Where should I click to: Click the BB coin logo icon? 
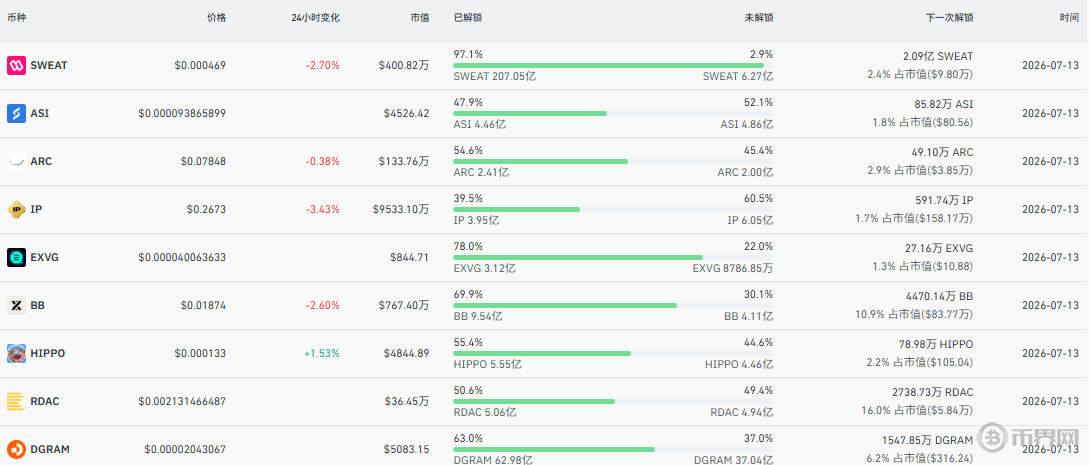[16, 305]
